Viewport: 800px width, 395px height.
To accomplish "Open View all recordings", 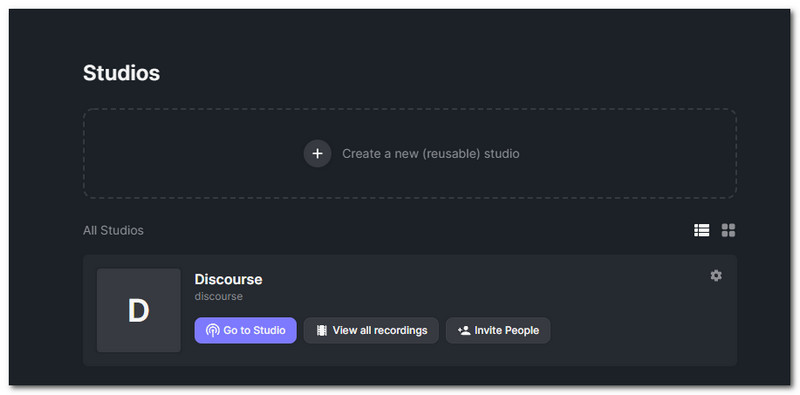I will click(x=371, y=330).
